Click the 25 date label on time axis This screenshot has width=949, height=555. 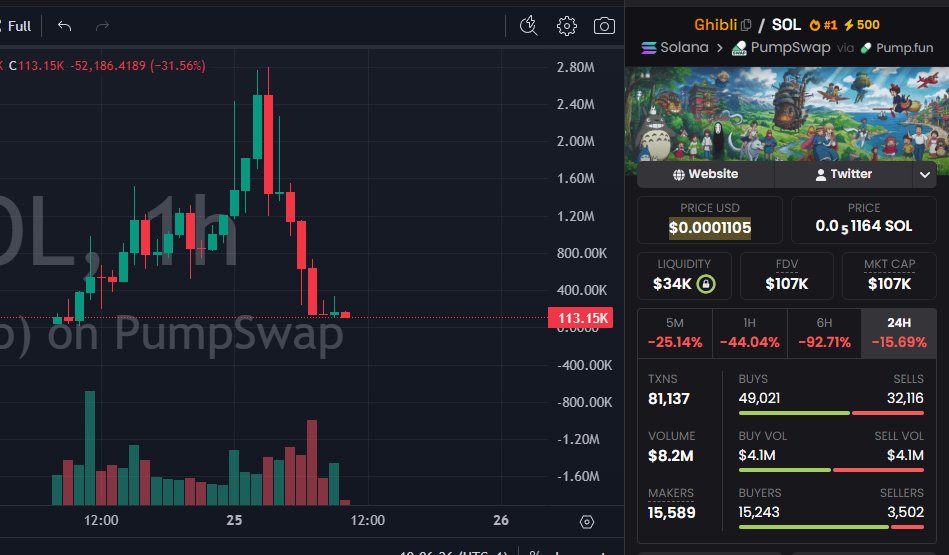[x=234, y=520]
